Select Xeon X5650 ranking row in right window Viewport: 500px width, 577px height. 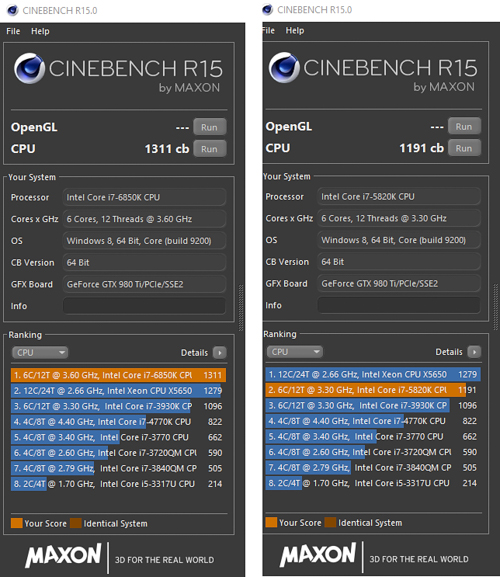click(x=373, y=374)
